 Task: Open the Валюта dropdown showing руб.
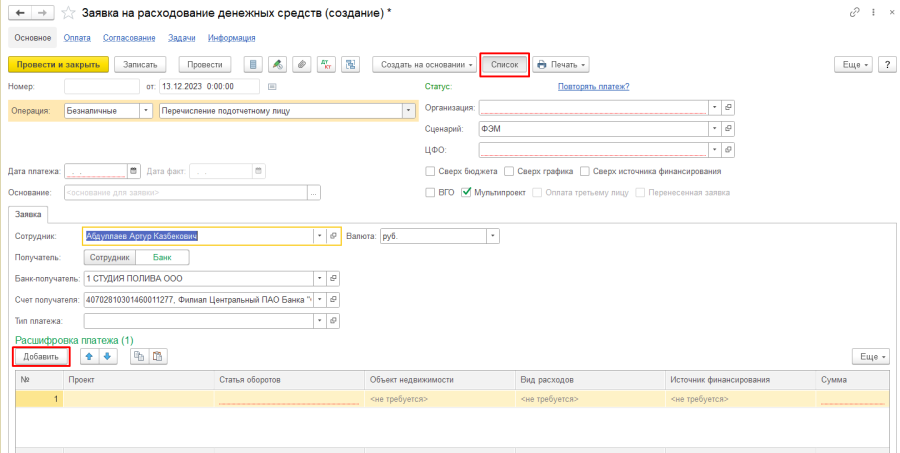click(492, 236)
